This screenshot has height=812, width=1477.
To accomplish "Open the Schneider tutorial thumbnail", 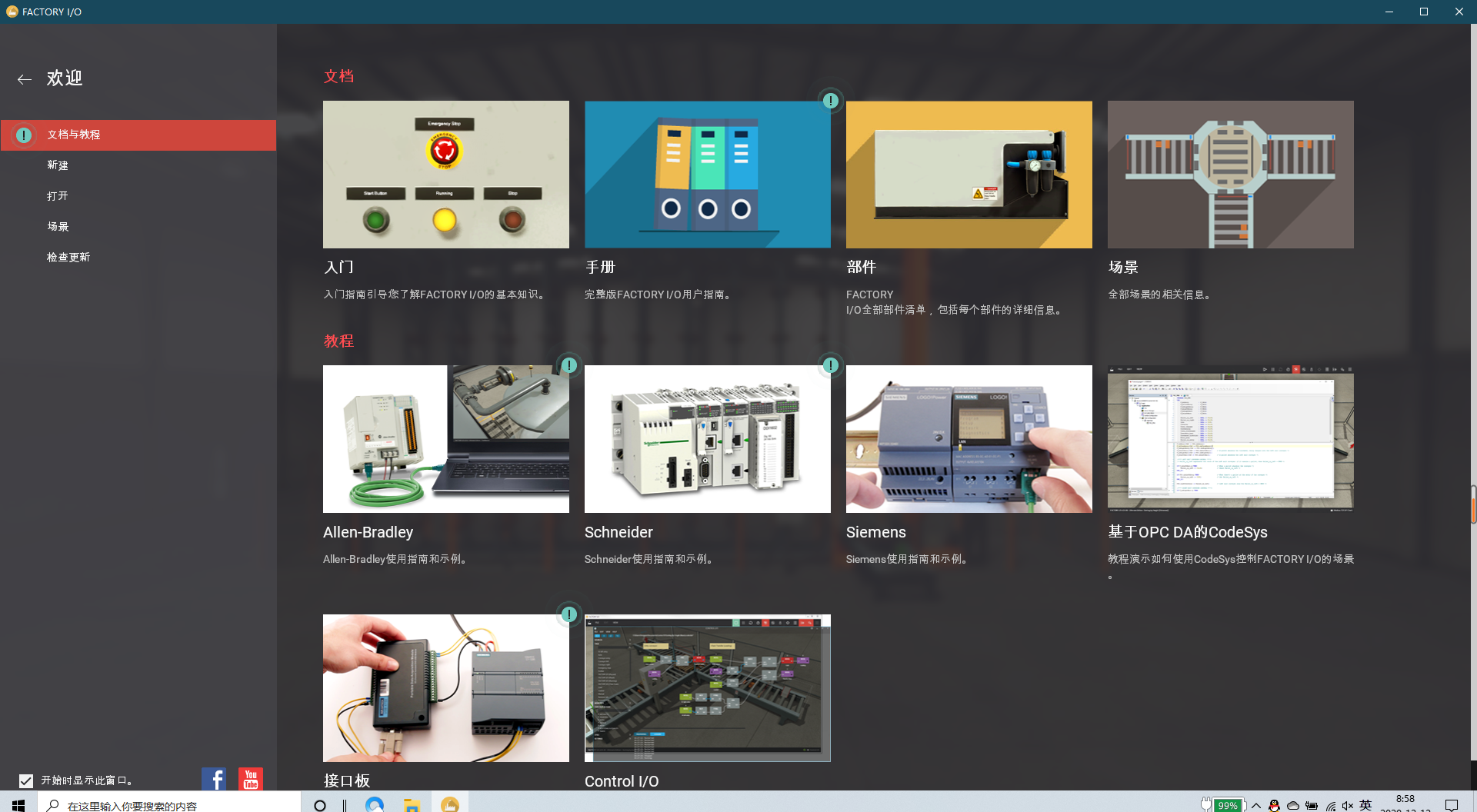I will (708, 439).
